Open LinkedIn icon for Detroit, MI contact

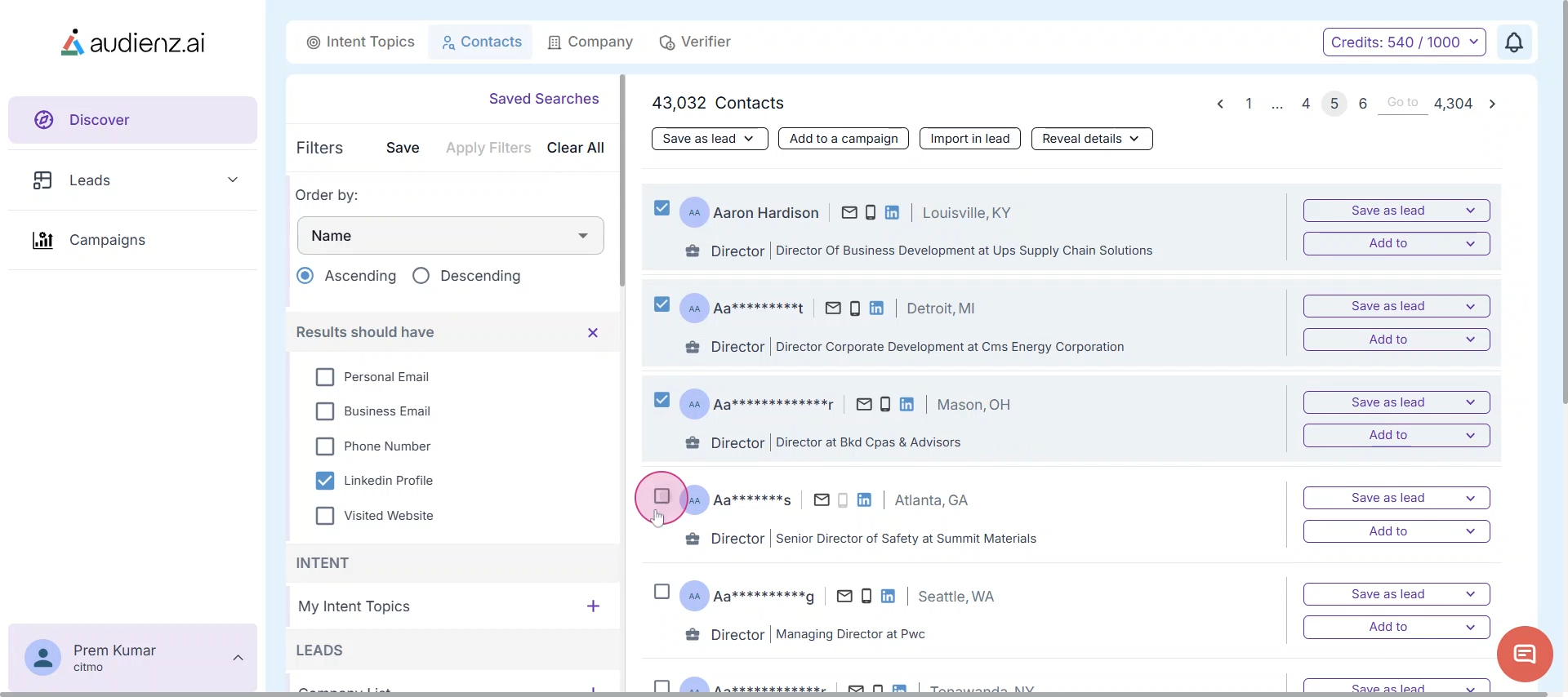click(876, 309)
